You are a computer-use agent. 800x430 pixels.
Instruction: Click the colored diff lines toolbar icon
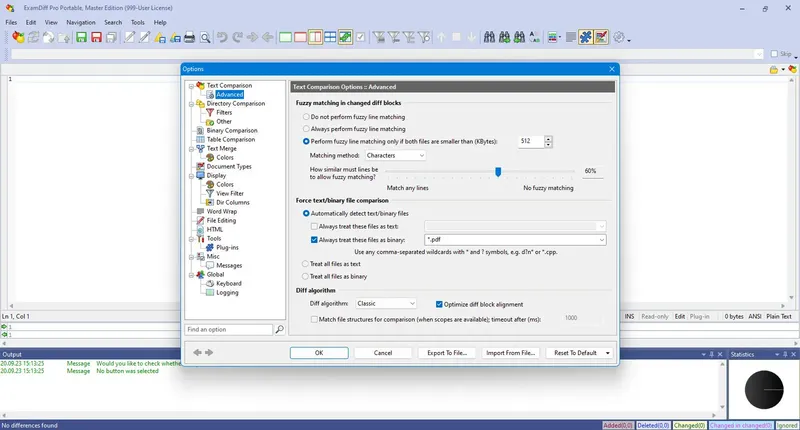tap(552, 37)
